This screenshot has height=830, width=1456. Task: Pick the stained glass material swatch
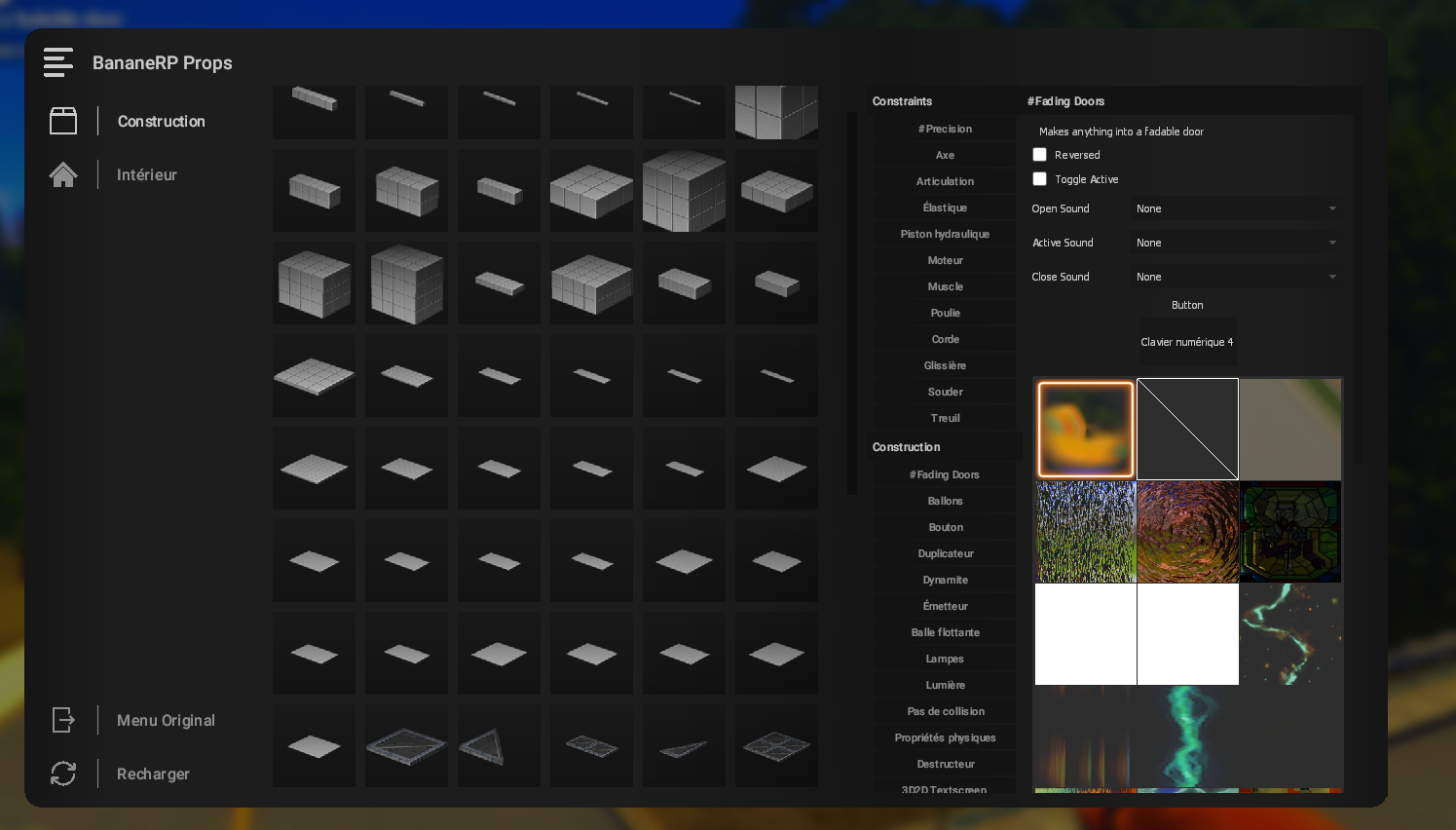pyautogui.click(x=1290, y=531)
